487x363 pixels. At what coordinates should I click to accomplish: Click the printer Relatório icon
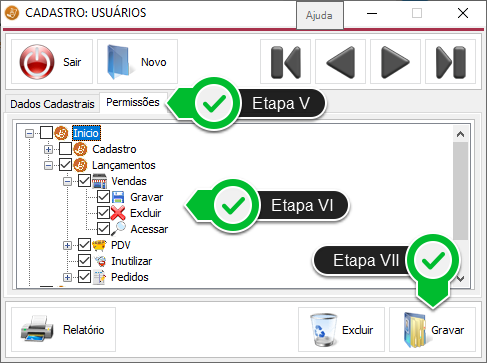(37, 329)
